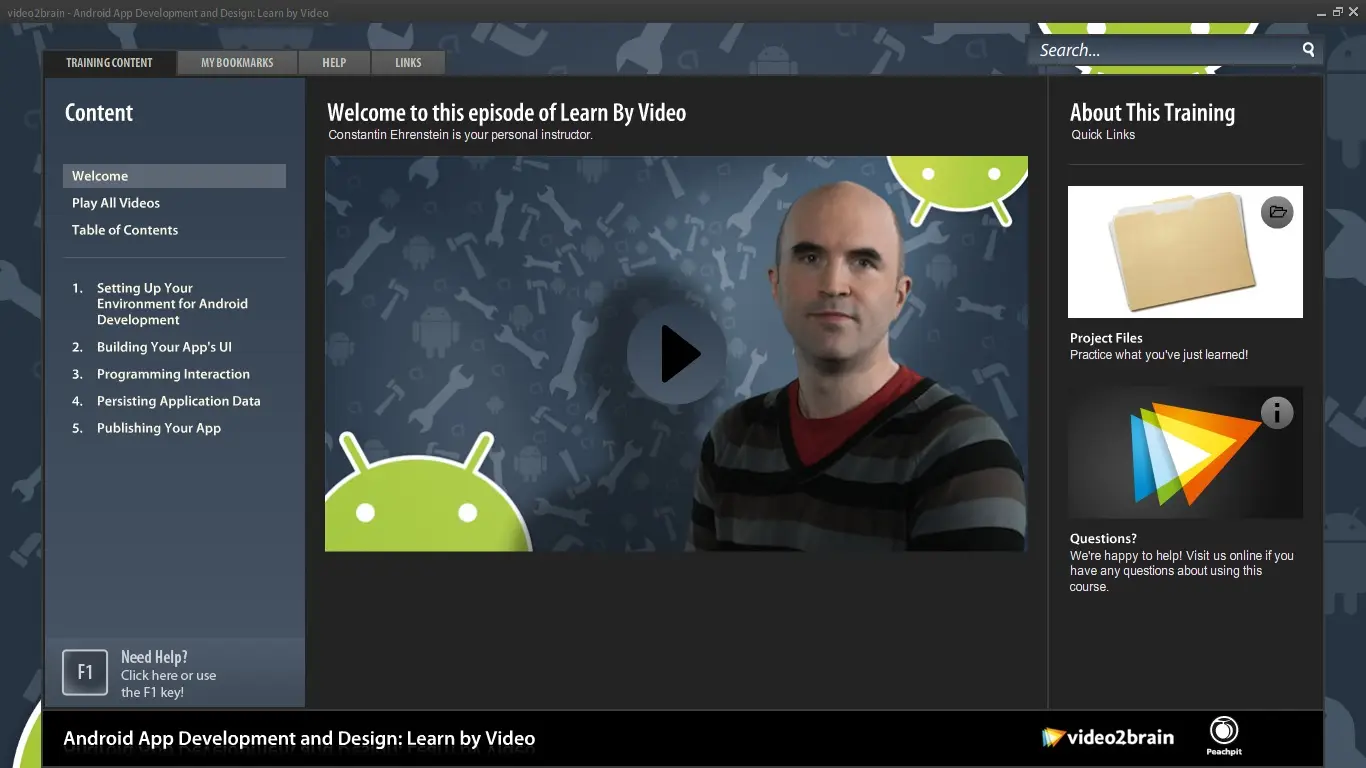Open the Questions thumbnail with colorful logo
This screenshot has width=1366, height=768.
click(x=1185, y=453)
